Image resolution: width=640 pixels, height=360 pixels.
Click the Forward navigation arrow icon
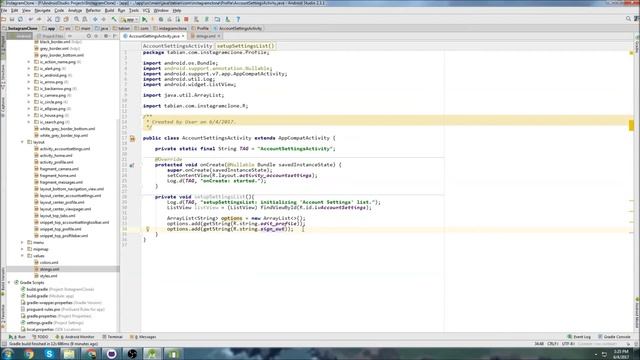tap(104, 19)
